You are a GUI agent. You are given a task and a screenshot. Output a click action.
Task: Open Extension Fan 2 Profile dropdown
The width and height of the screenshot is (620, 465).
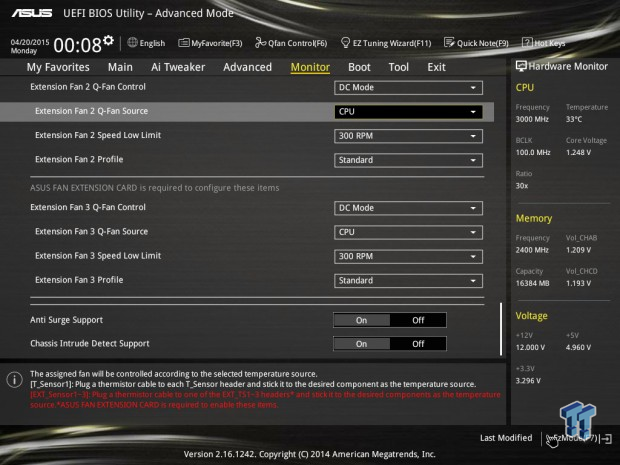click(408, 160)
